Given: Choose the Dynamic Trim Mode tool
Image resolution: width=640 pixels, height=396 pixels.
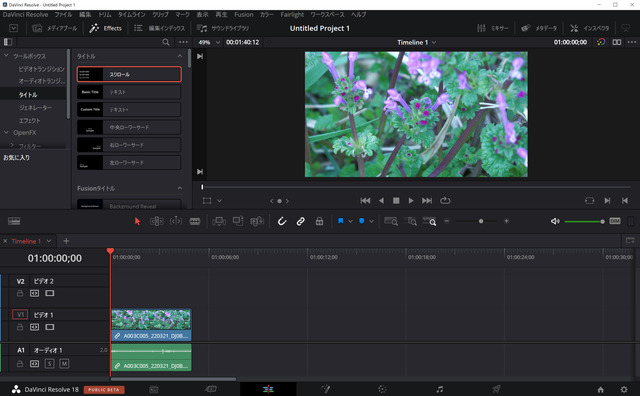Looking at the screenshot, I should (x=176, y=221).
